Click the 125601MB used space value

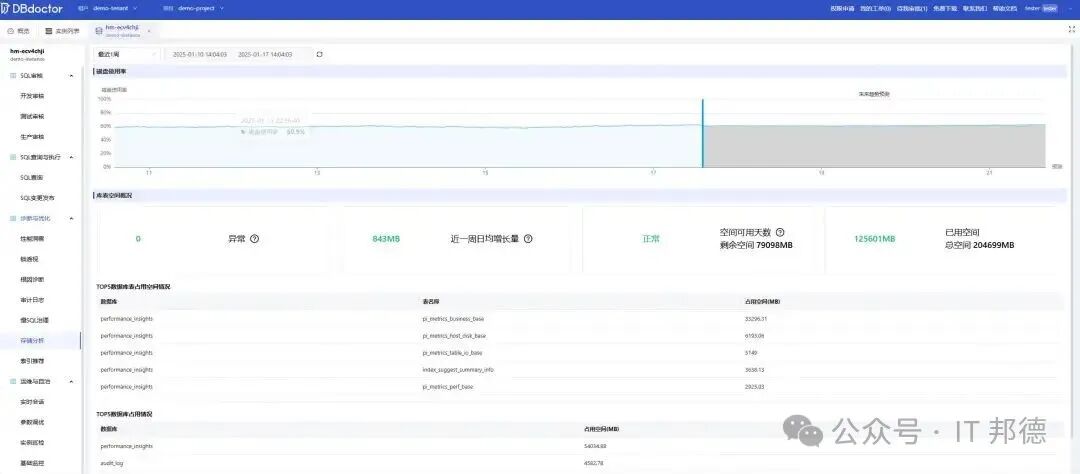point(874,239)
